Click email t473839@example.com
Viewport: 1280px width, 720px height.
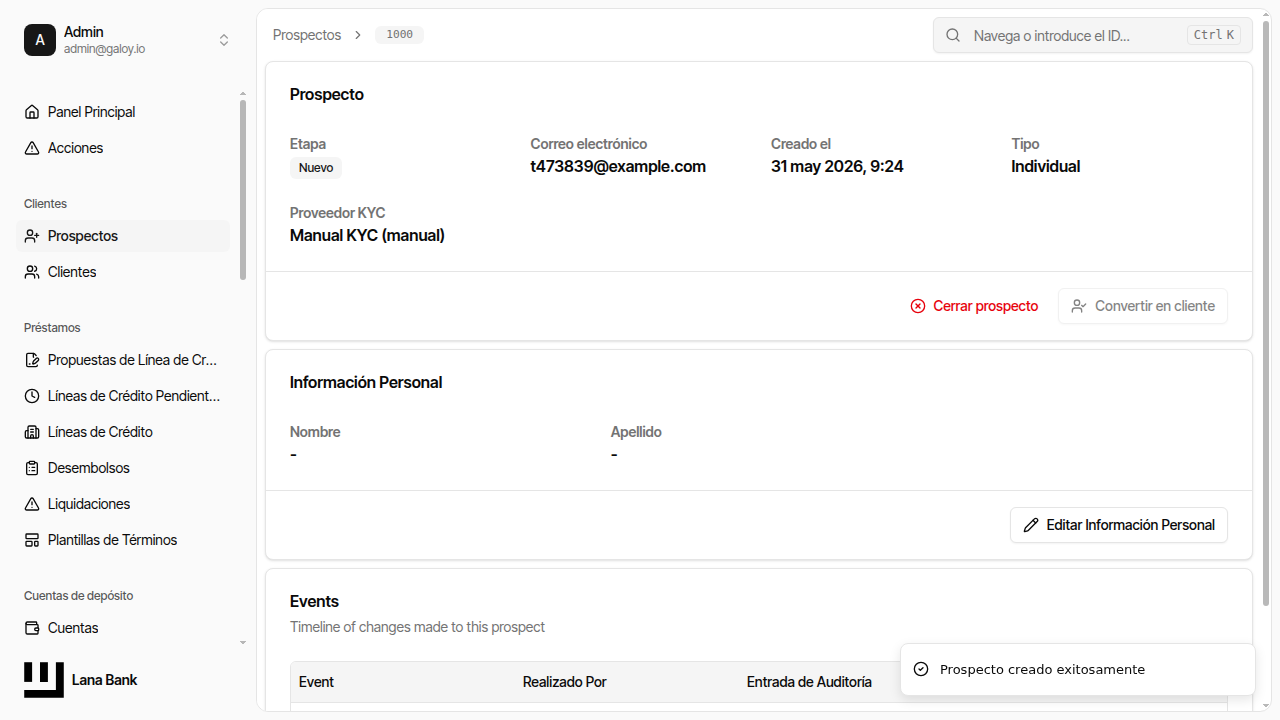tap(618, 167)
